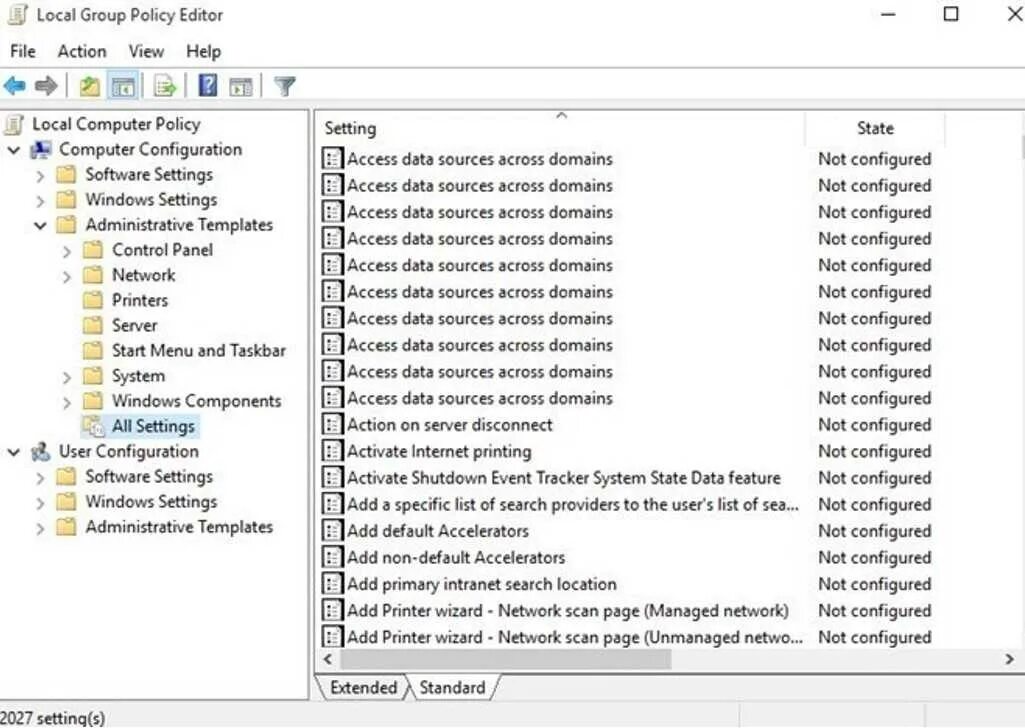Expand the Network folder chevron
Image resolution: width=1025 pixels, height=728 pixels.
(66, 276)
